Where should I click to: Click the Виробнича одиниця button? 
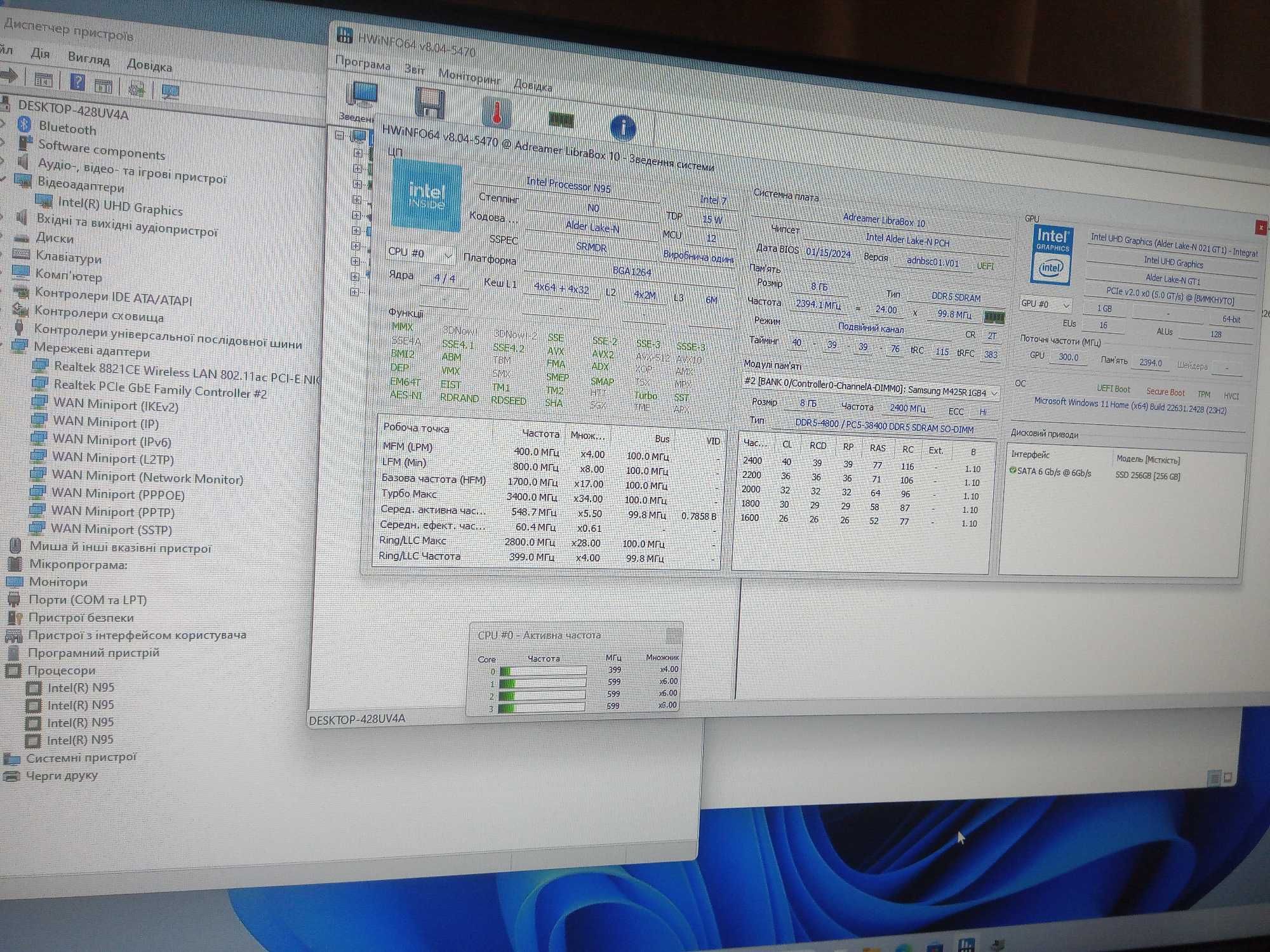pos(698,256)
